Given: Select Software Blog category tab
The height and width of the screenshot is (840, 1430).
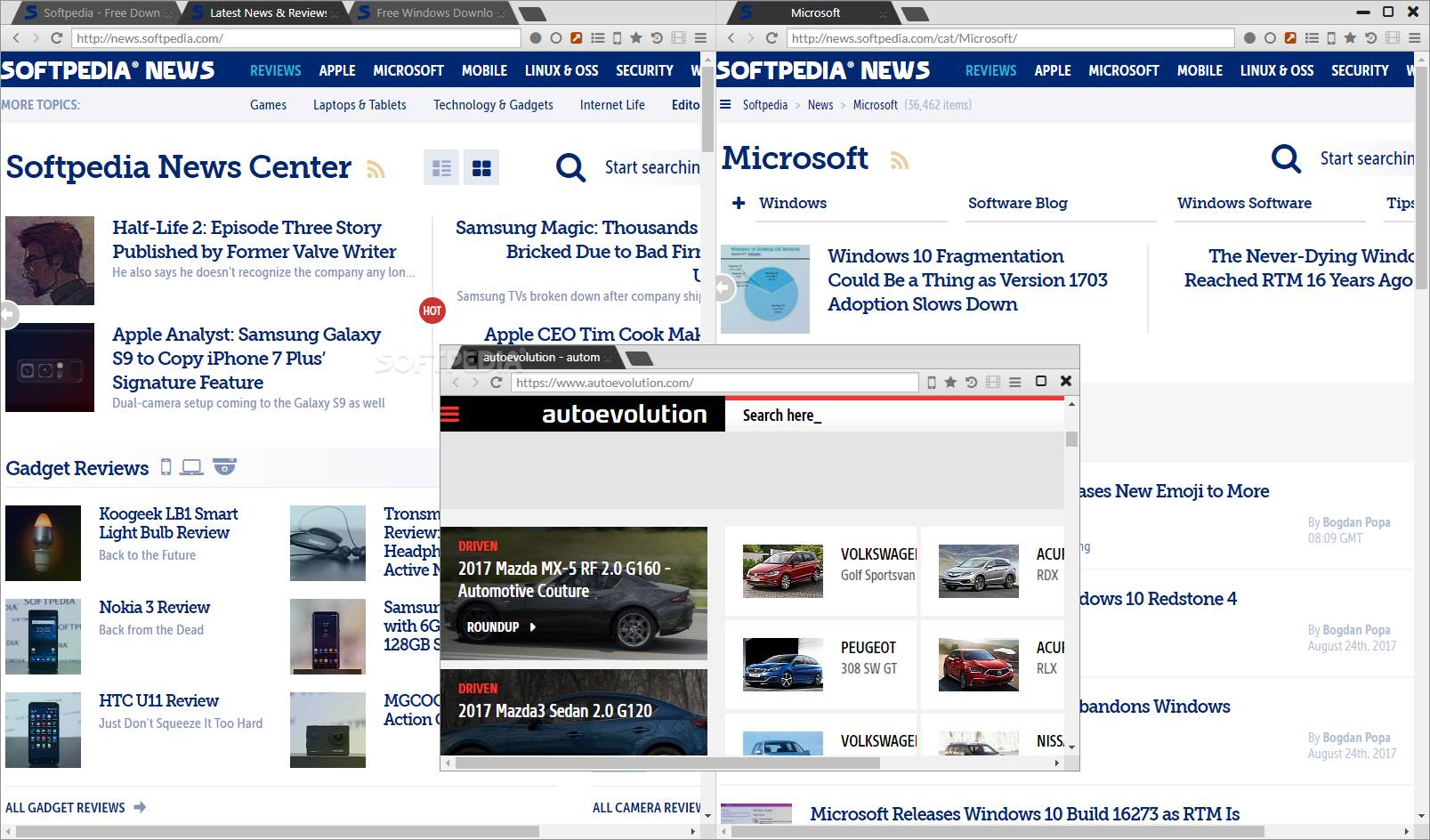Looking at the screenshot, I should 1017,203.
